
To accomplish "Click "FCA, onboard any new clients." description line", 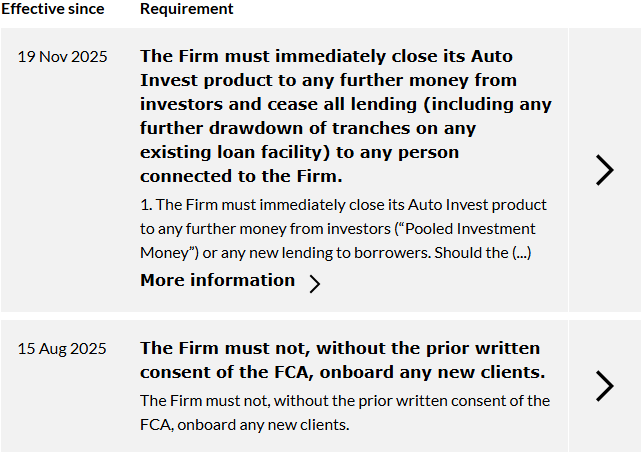I will [x=245, y=424].
